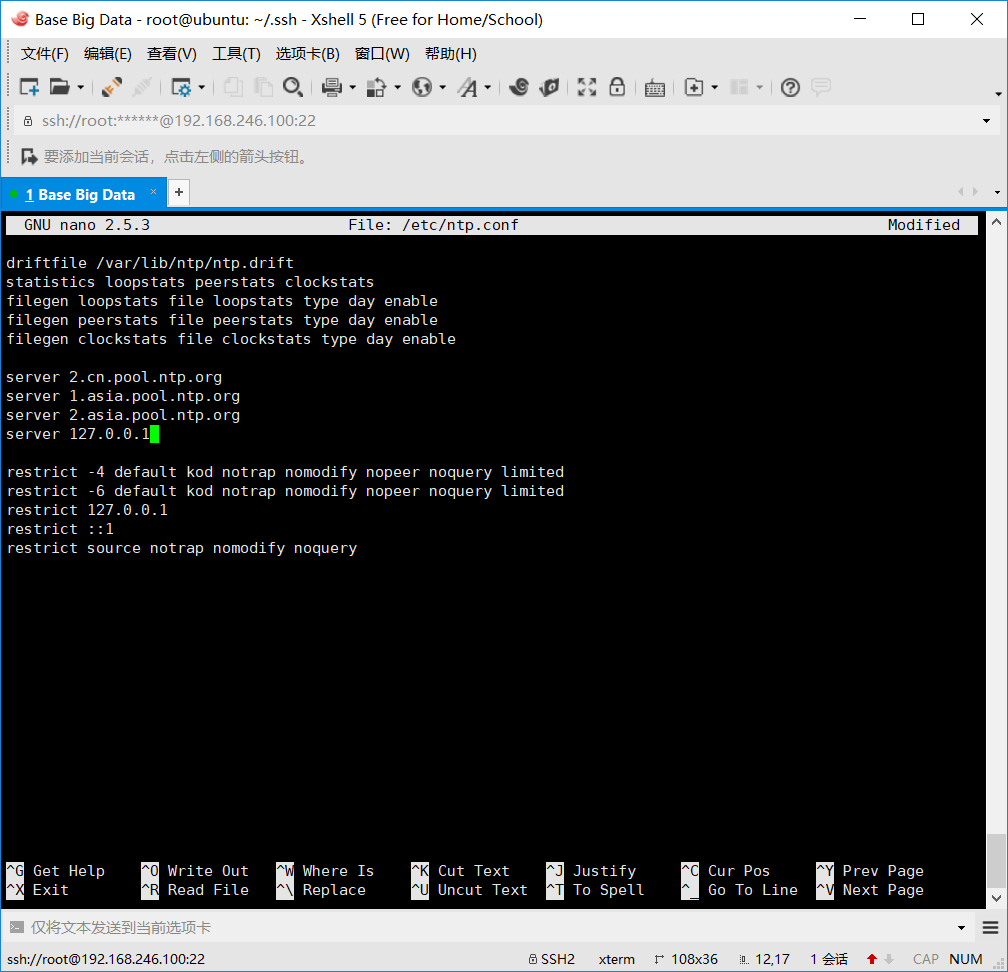Click the new tab plus-box toolbar icon

point(694,87)
